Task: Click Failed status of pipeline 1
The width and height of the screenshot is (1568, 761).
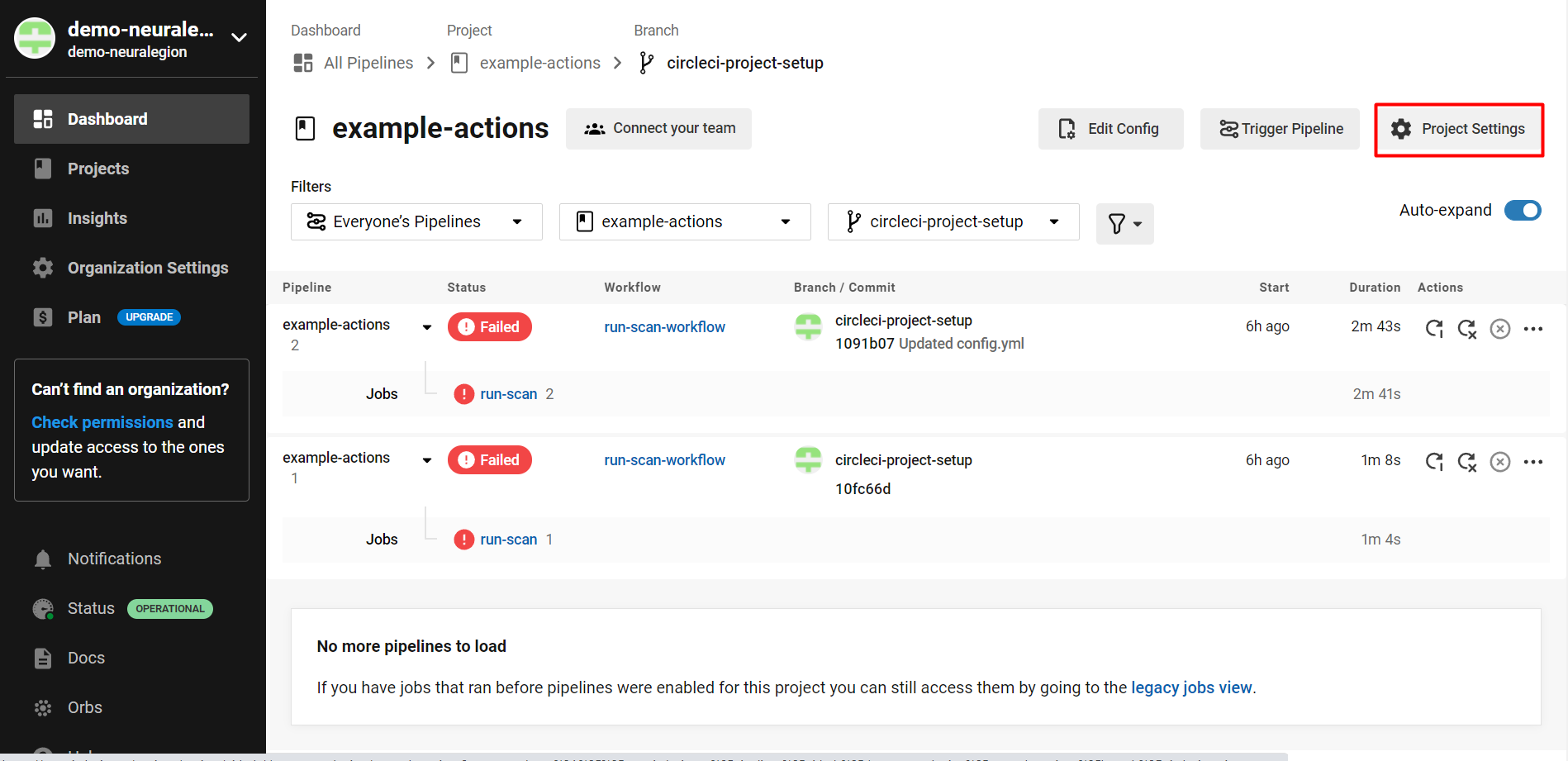Action: tap(490, 460)
